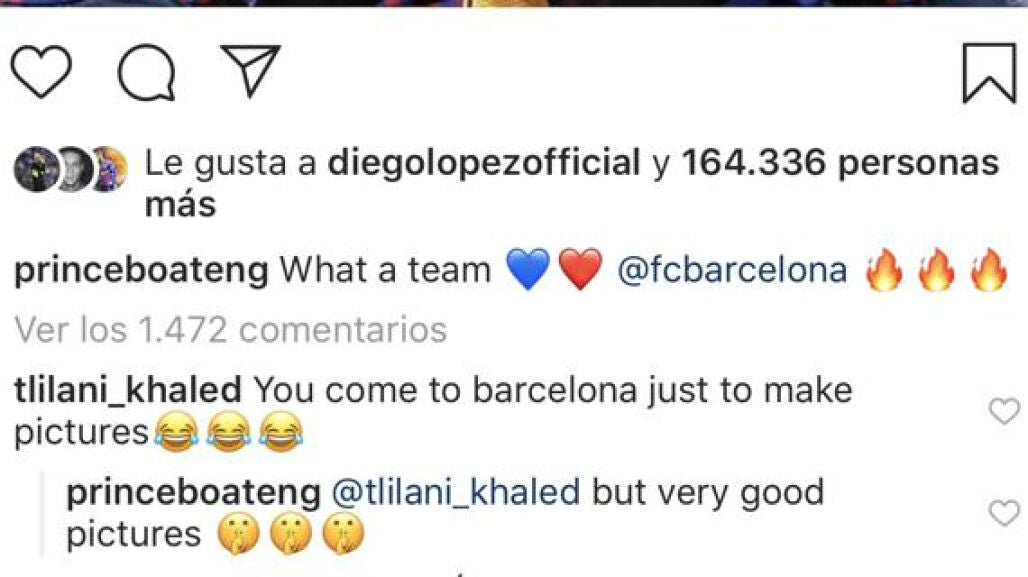The height and width of the screenshot is (577, 1028).
Task: Expand Ver los 1.472 comentarios
Action: tap(231, 329)
